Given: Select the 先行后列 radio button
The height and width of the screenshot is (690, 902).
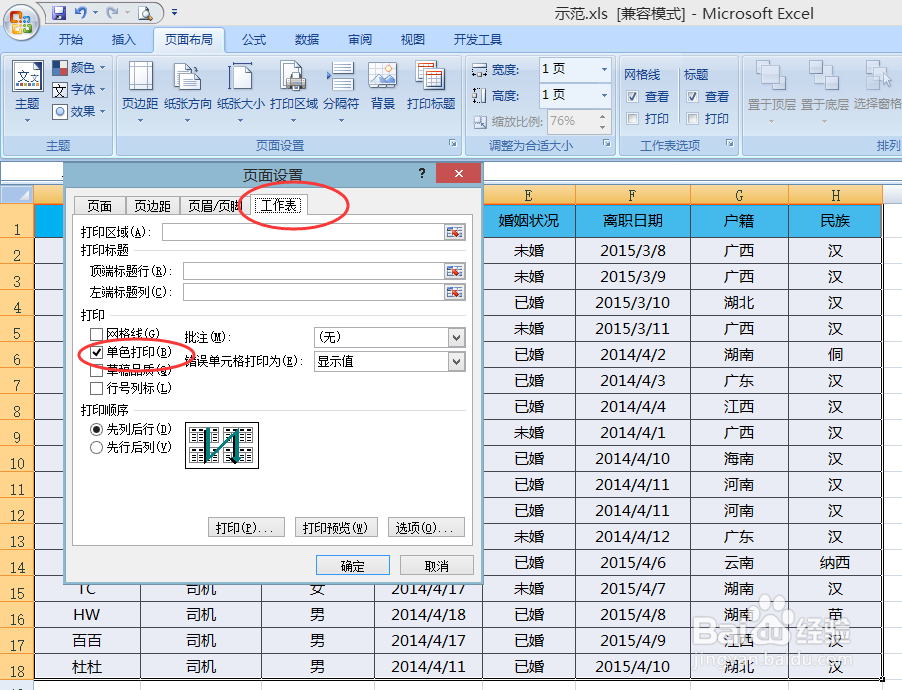Looking at the screenshot, I should pos(96,448).
